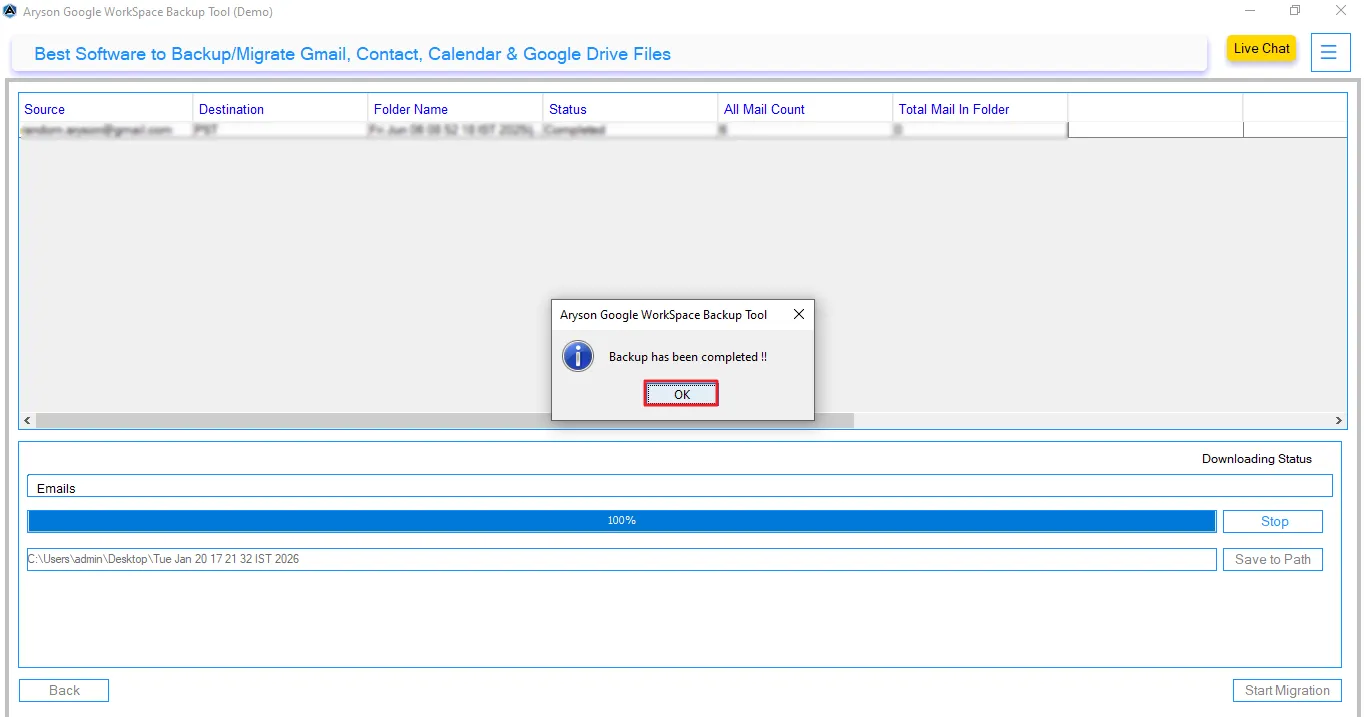The height and width of the screenshot is (717, 1366).
Task: Click Start Migration
Action: click(x=1287, y=690)
